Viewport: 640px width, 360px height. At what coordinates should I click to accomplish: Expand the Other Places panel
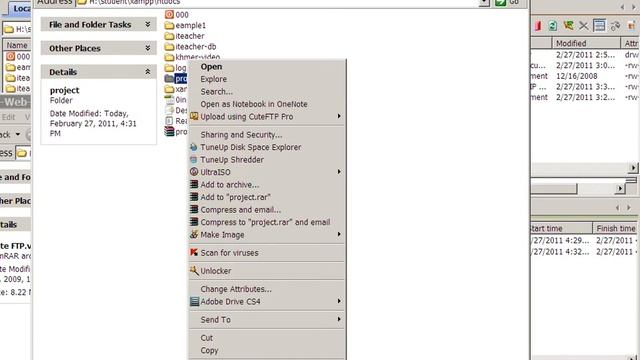pos(148,48)
